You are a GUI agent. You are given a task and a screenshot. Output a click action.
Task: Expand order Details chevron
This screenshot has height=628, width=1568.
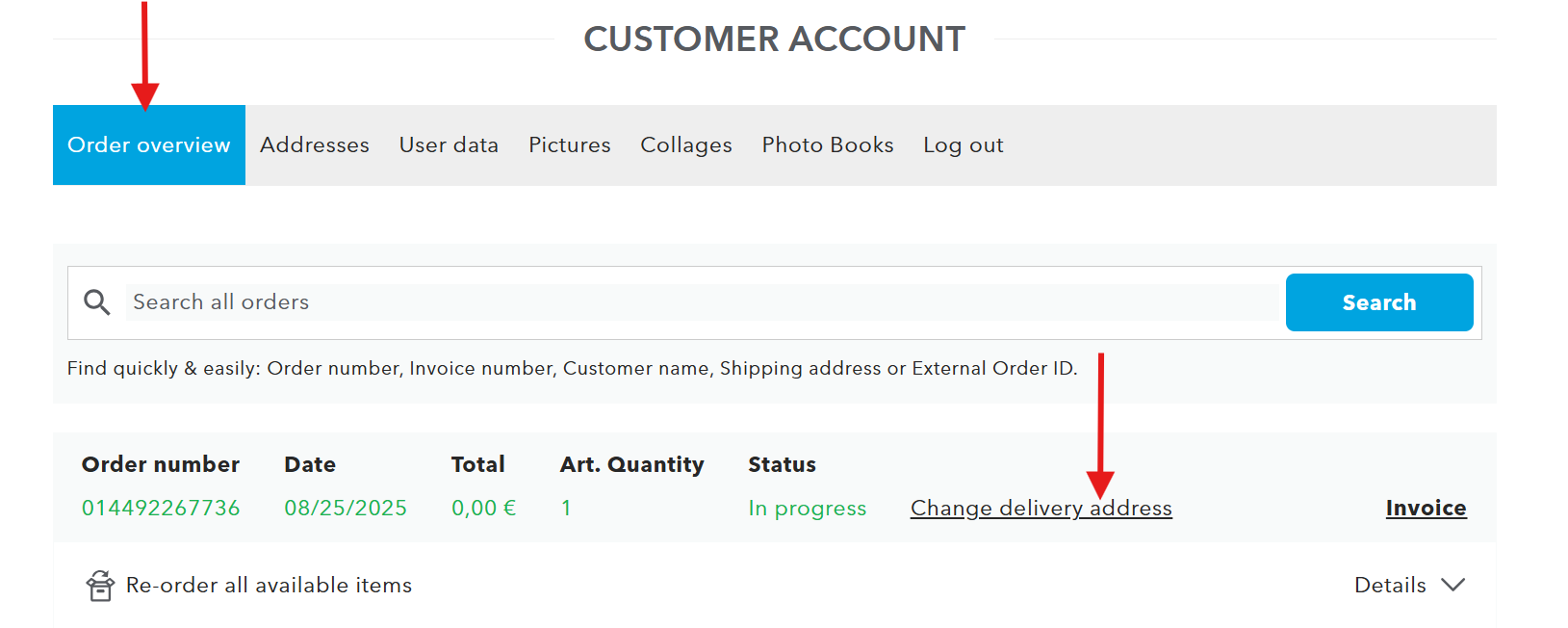[1453, 585]
